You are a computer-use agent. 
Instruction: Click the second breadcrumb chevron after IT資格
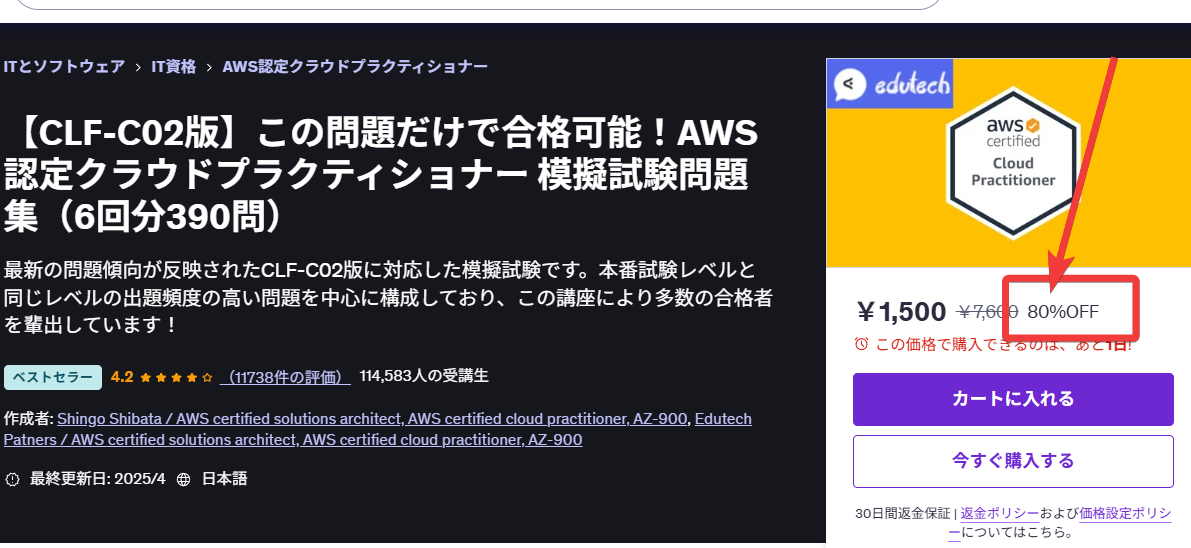[209, 67]
